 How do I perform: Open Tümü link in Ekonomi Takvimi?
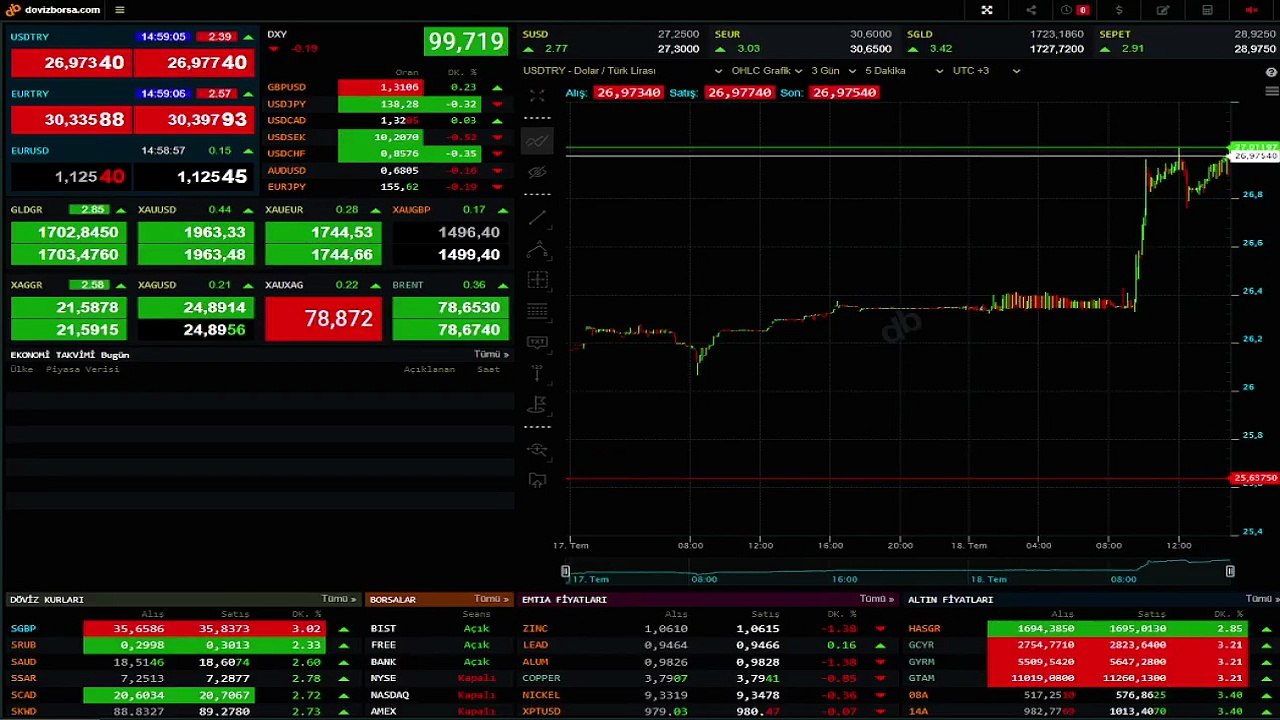(x=491, y=354)
